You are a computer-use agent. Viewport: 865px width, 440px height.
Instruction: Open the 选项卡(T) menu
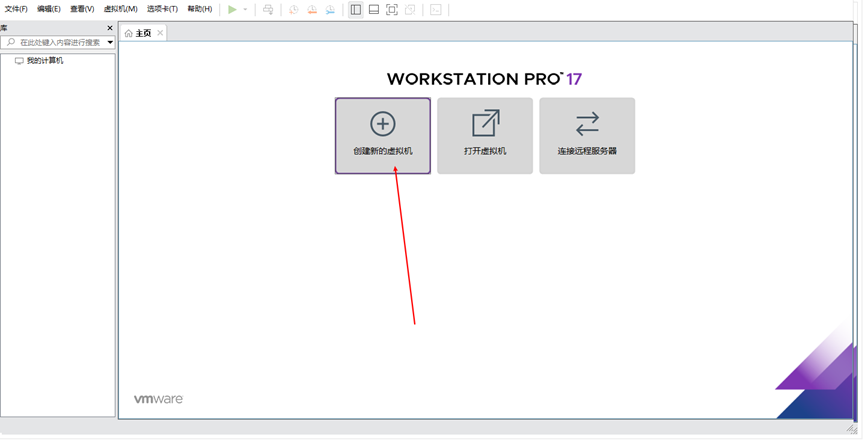[x=162, y=9]
